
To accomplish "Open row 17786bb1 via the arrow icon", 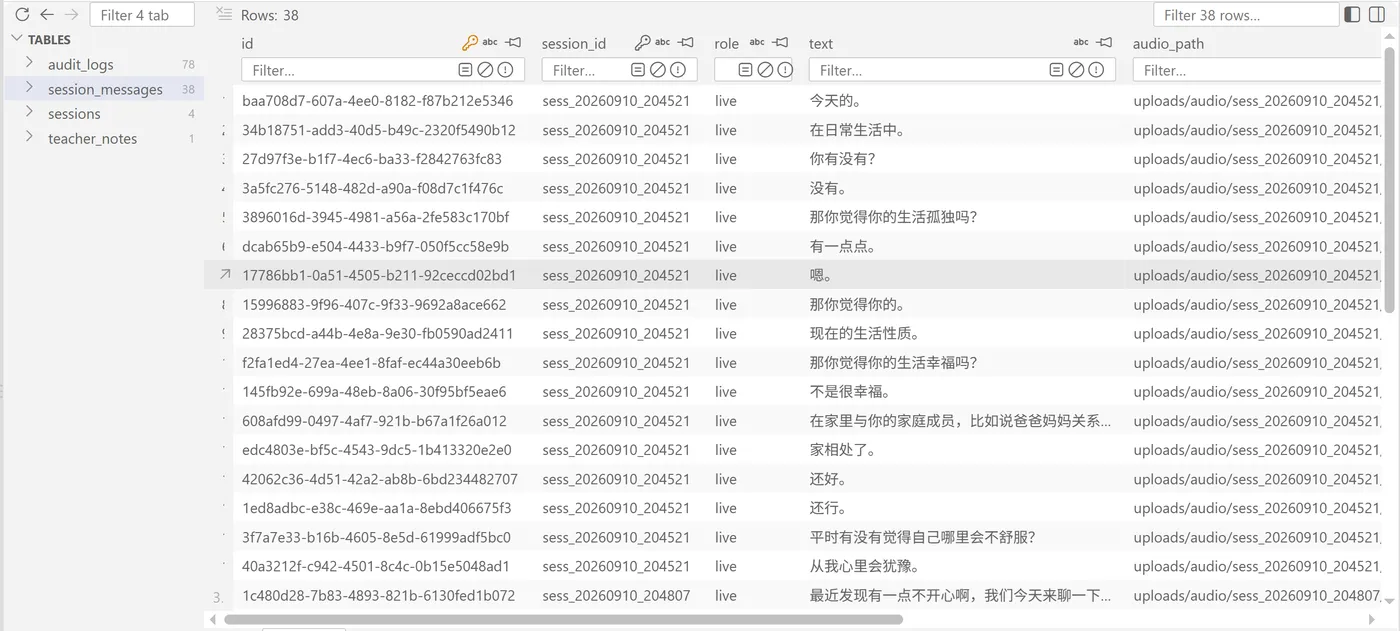I will (x=225, y=274).
